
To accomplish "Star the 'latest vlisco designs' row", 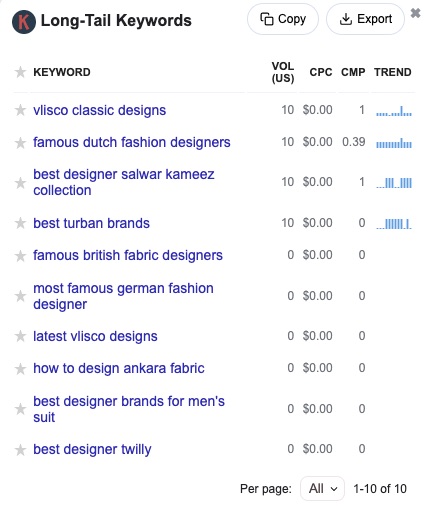I will pos(20,336).
